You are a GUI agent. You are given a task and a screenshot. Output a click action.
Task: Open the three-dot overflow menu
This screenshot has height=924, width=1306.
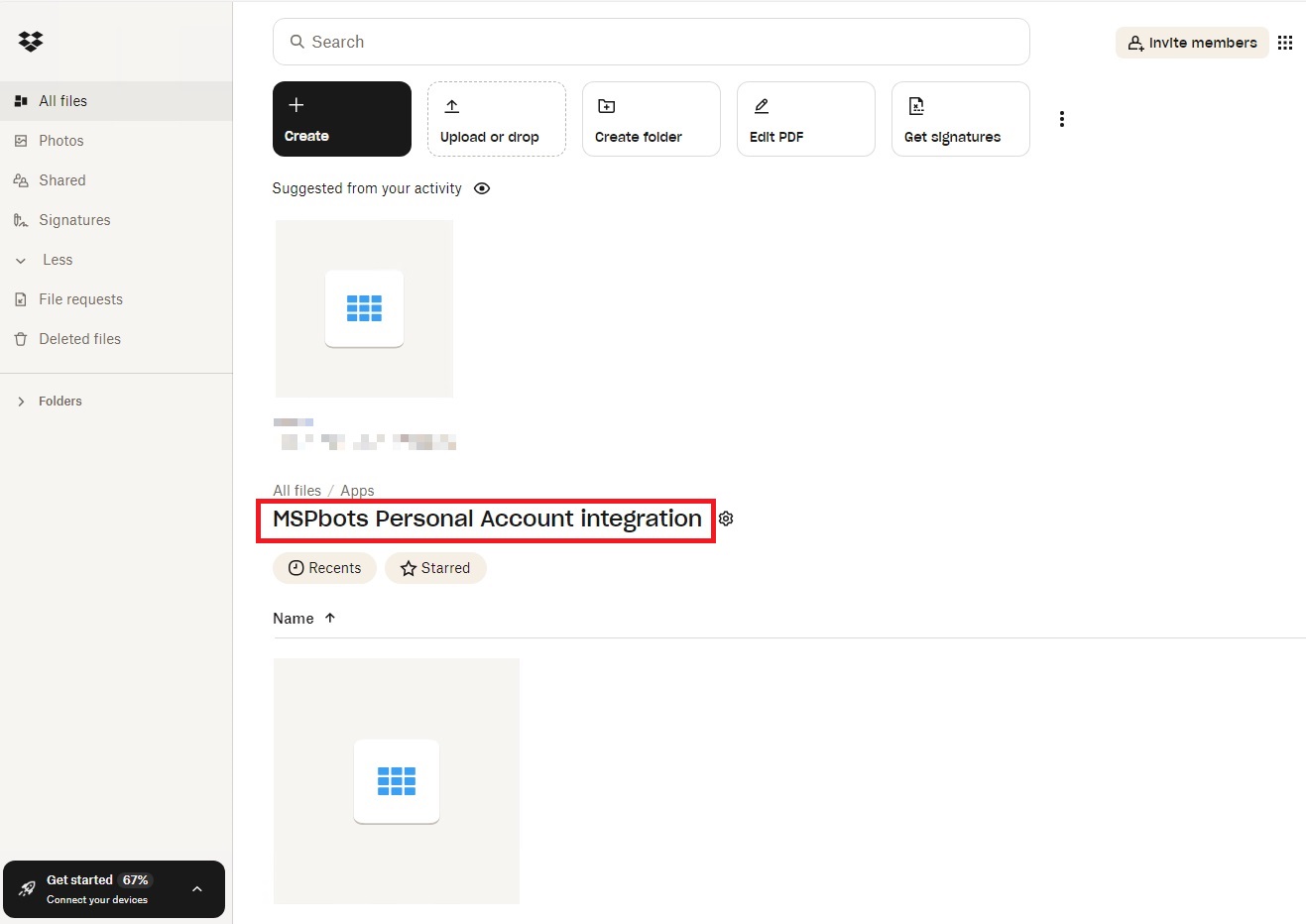[x=1061, y=118]
